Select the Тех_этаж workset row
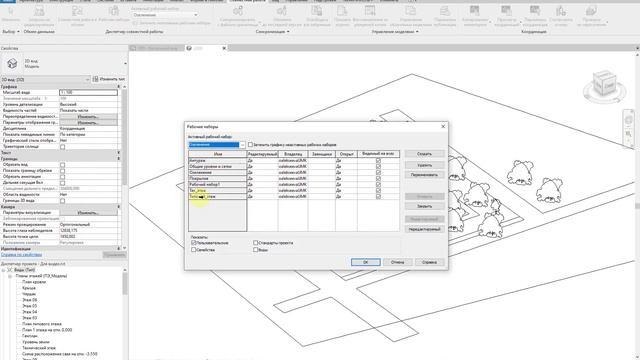Image resolution: width=640 pixels, height=360 pixels. click(x=294, y=190)
